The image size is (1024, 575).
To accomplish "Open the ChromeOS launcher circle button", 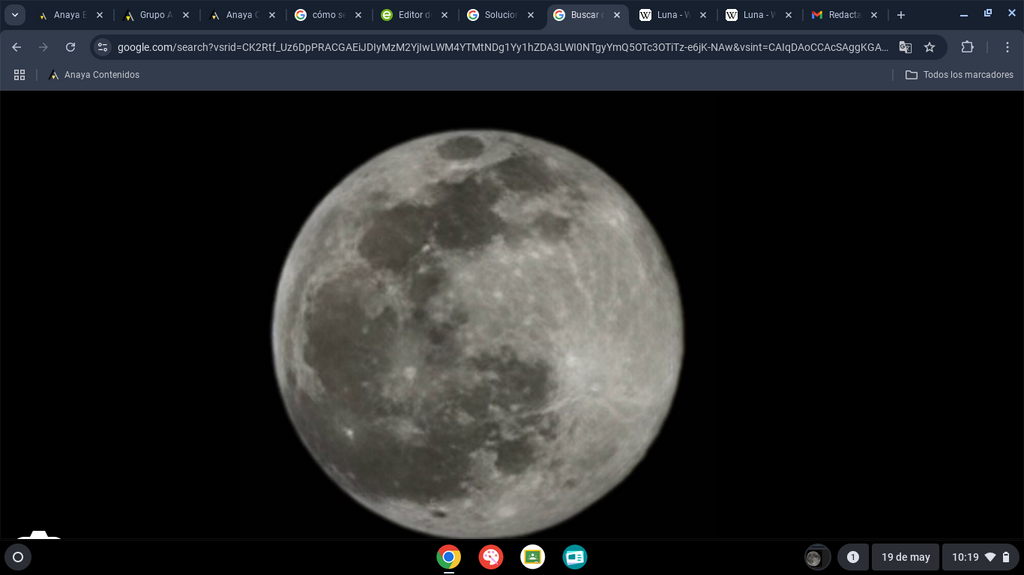I will coord(18,557).
